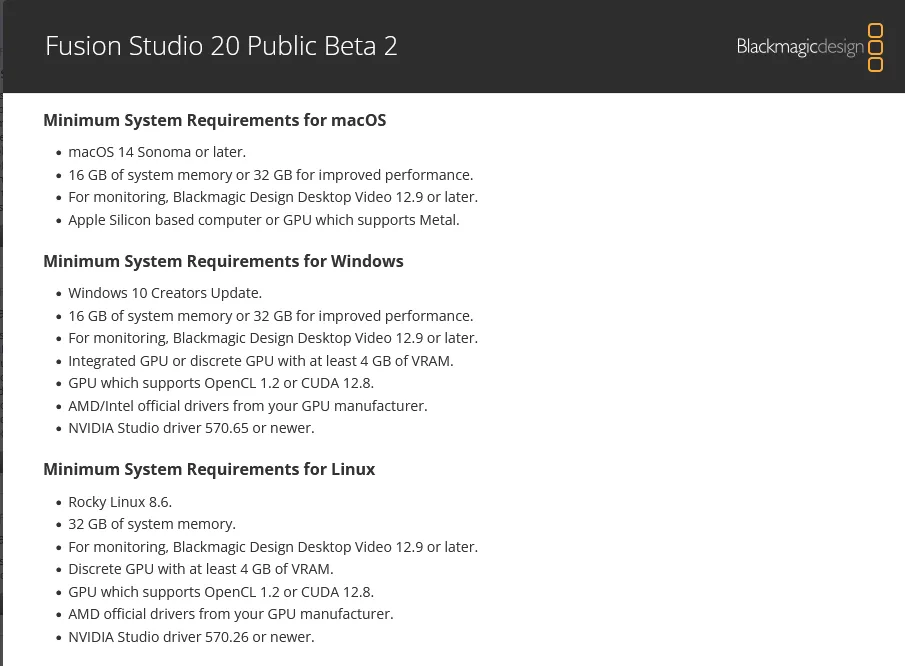Click the Apple Silicon based computer line
The image size is (905, 666).
point(264,220)
